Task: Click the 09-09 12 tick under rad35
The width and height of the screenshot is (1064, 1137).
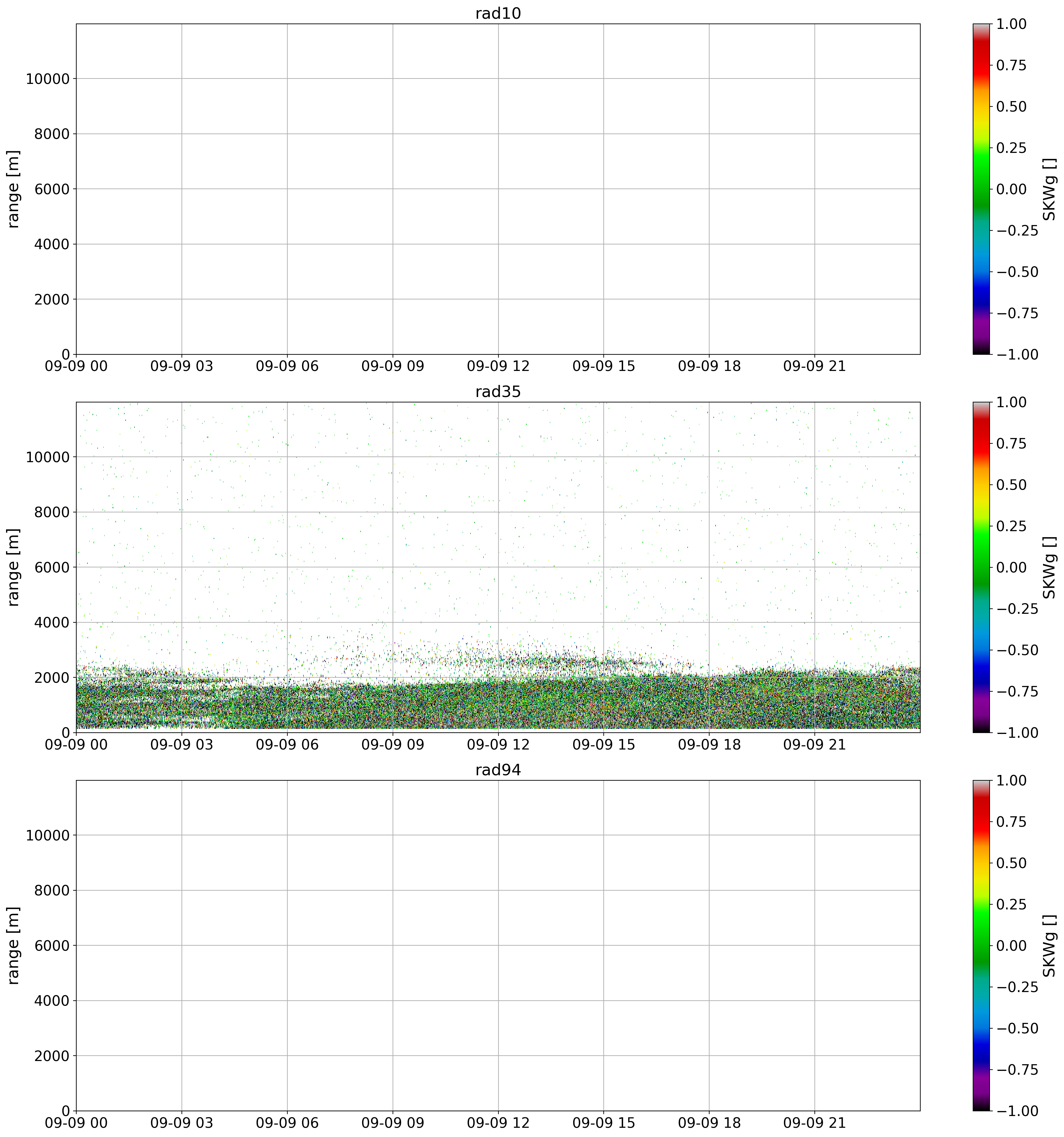Action: pos(498,745)
